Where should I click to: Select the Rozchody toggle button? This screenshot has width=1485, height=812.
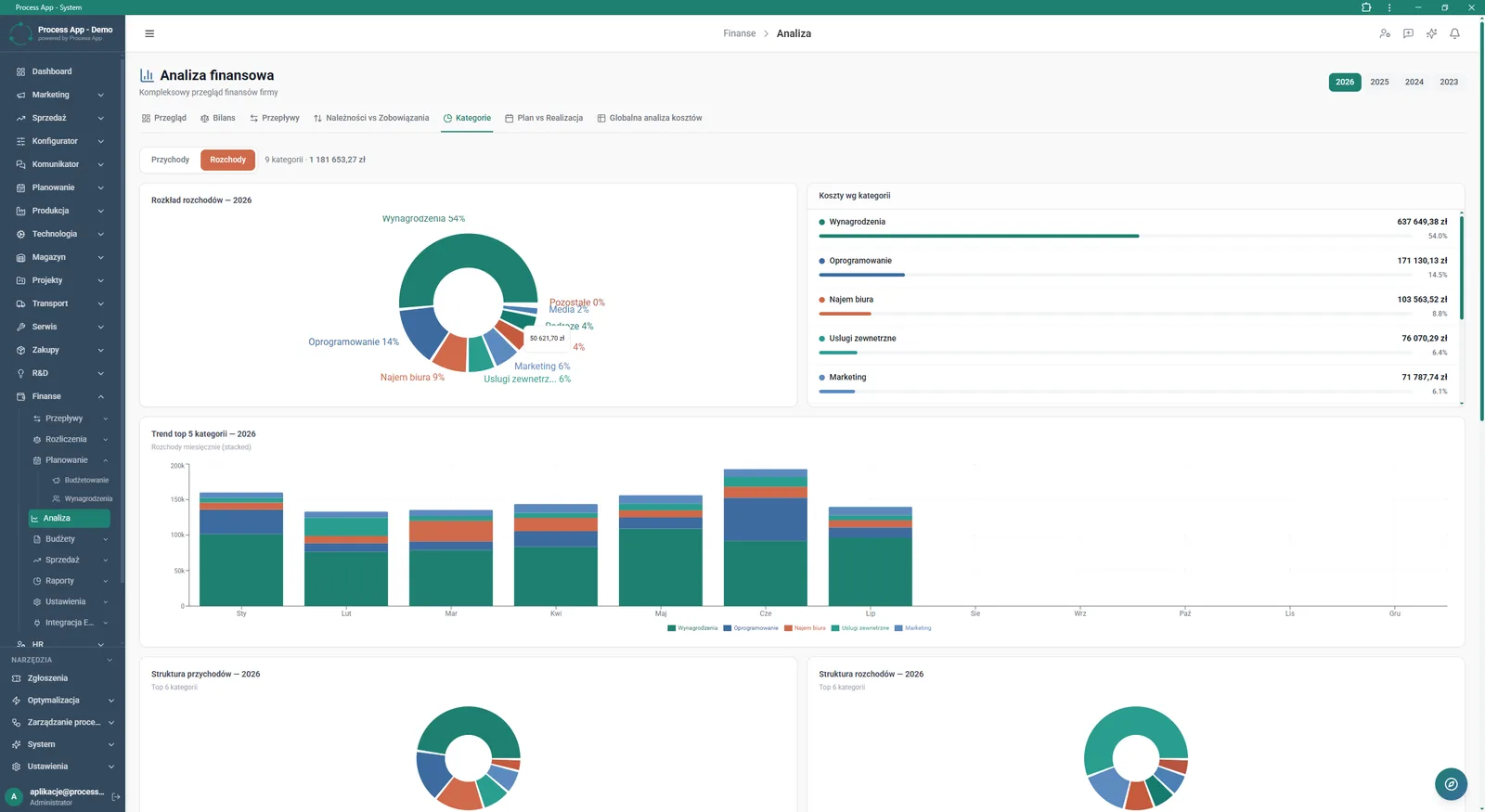coord(227,160)
